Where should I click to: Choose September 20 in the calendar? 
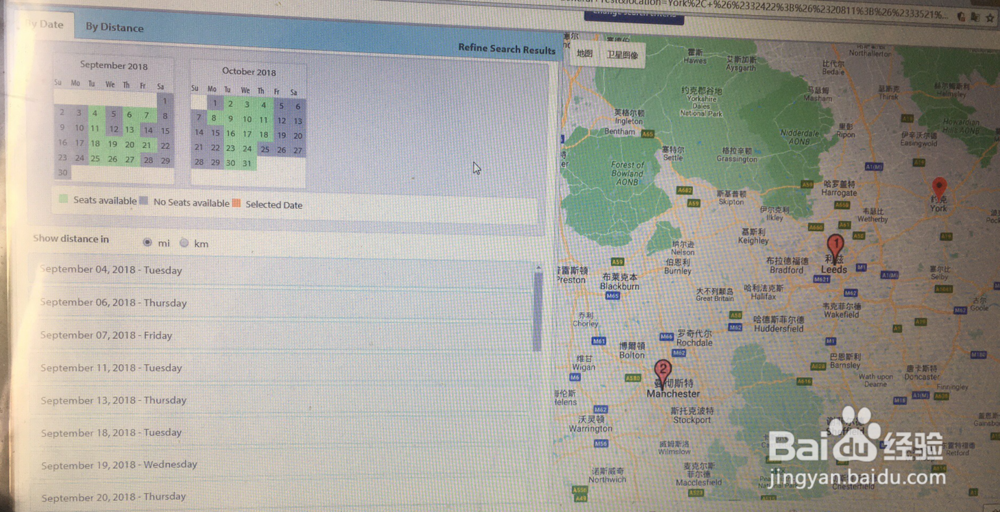pos(129,145)
